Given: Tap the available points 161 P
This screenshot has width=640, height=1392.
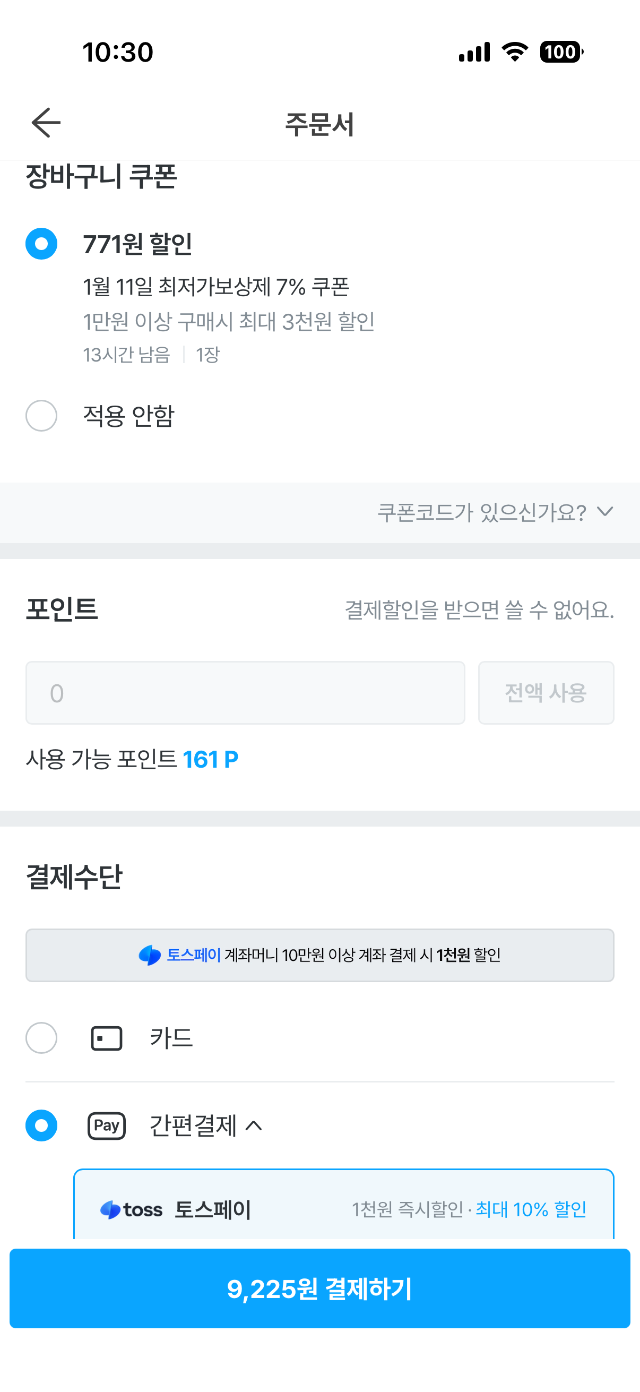Looking at the screenshot, I should click(x=210, y=760).
